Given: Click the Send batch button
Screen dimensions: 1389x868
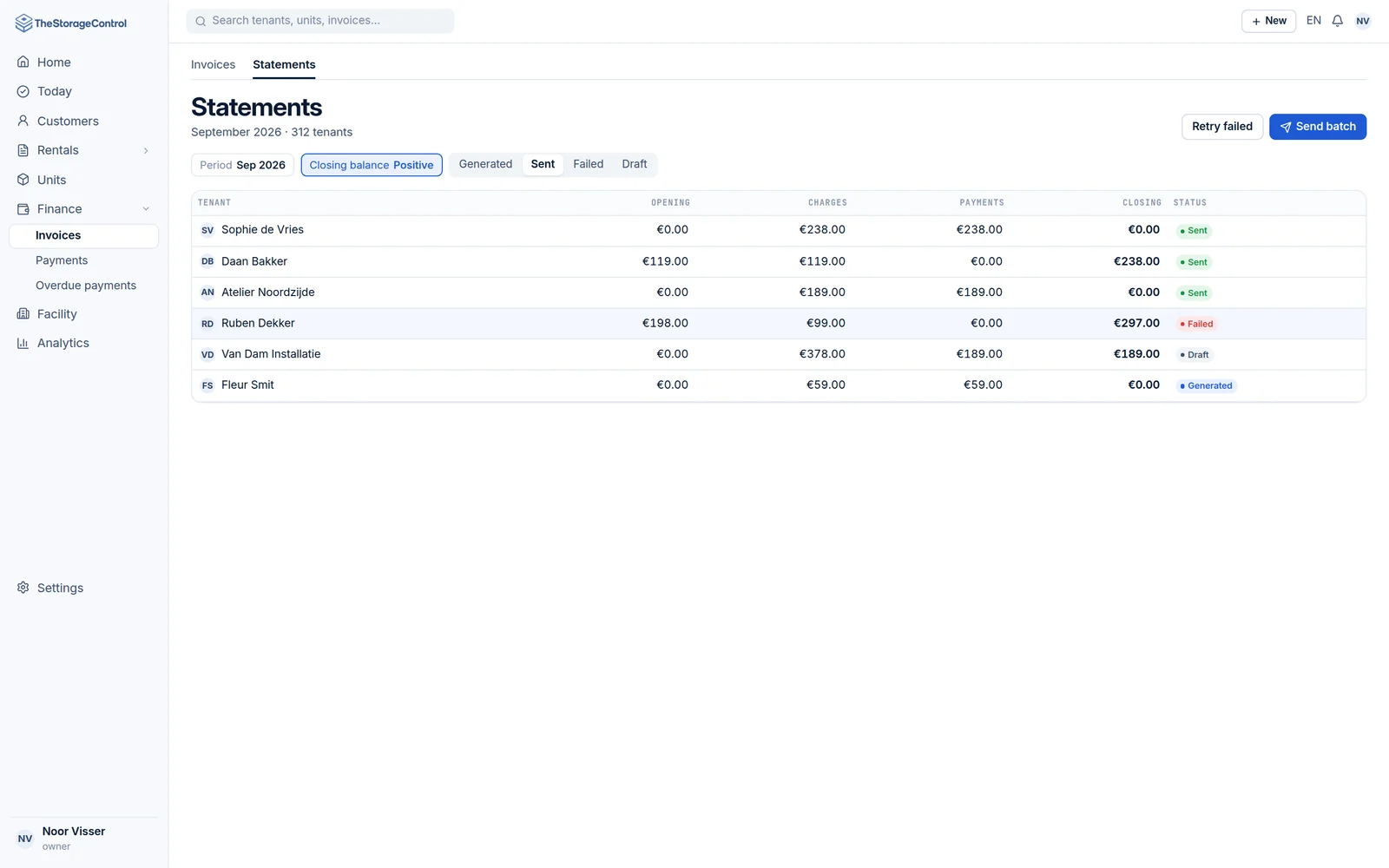Looking at the screenshot, I should coord(1318,127).
